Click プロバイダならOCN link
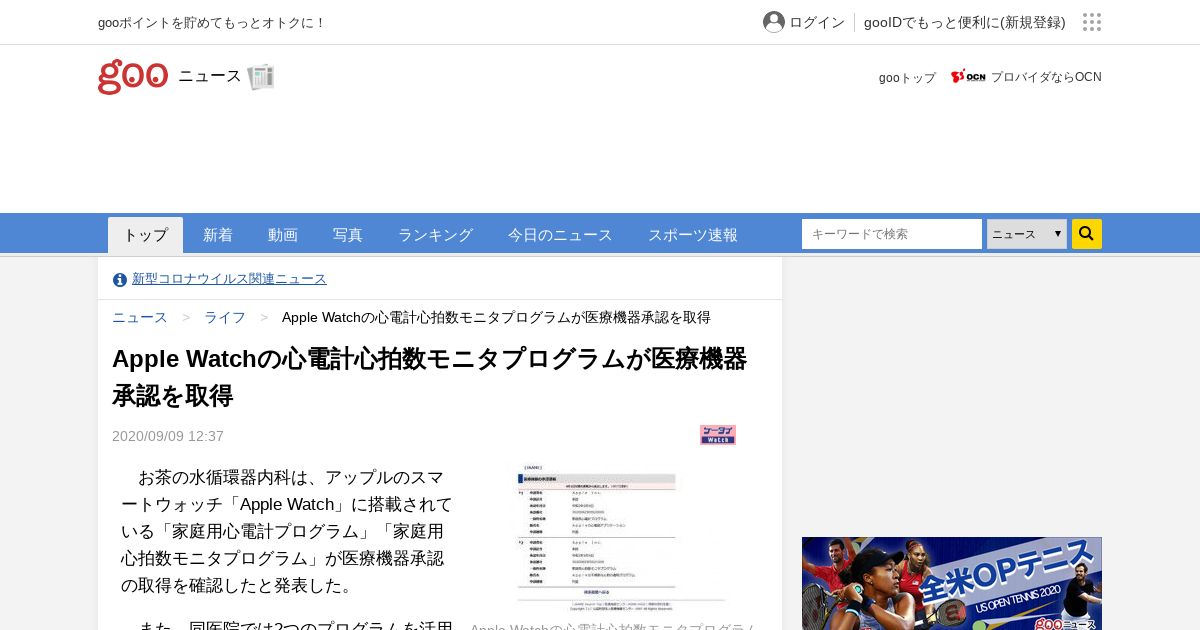The height and width of the screenshot is (630, 1200). [x=1046, y=77]
